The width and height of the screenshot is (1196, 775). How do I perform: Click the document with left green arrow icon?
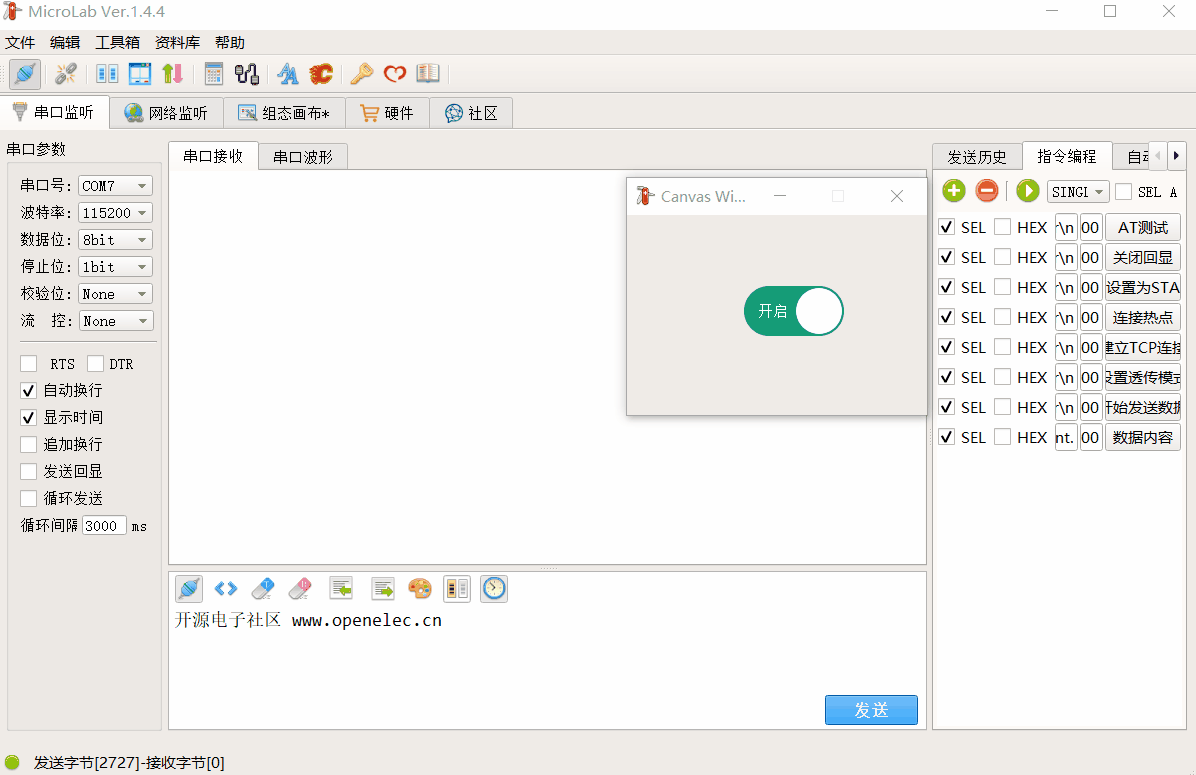(x=341, y=589)
